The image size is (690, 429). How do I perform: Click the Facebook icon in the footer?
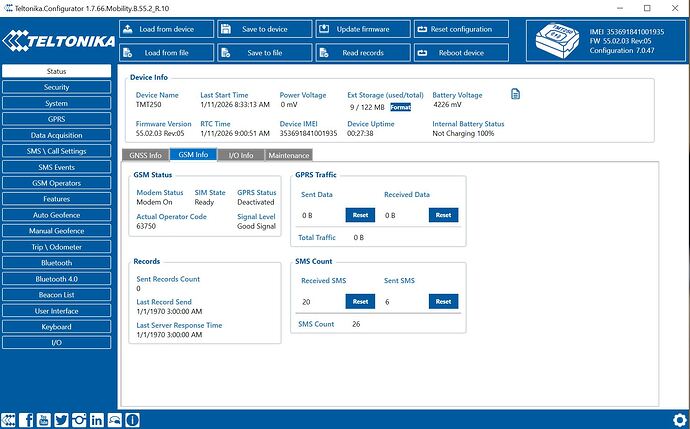click(27, 419)
